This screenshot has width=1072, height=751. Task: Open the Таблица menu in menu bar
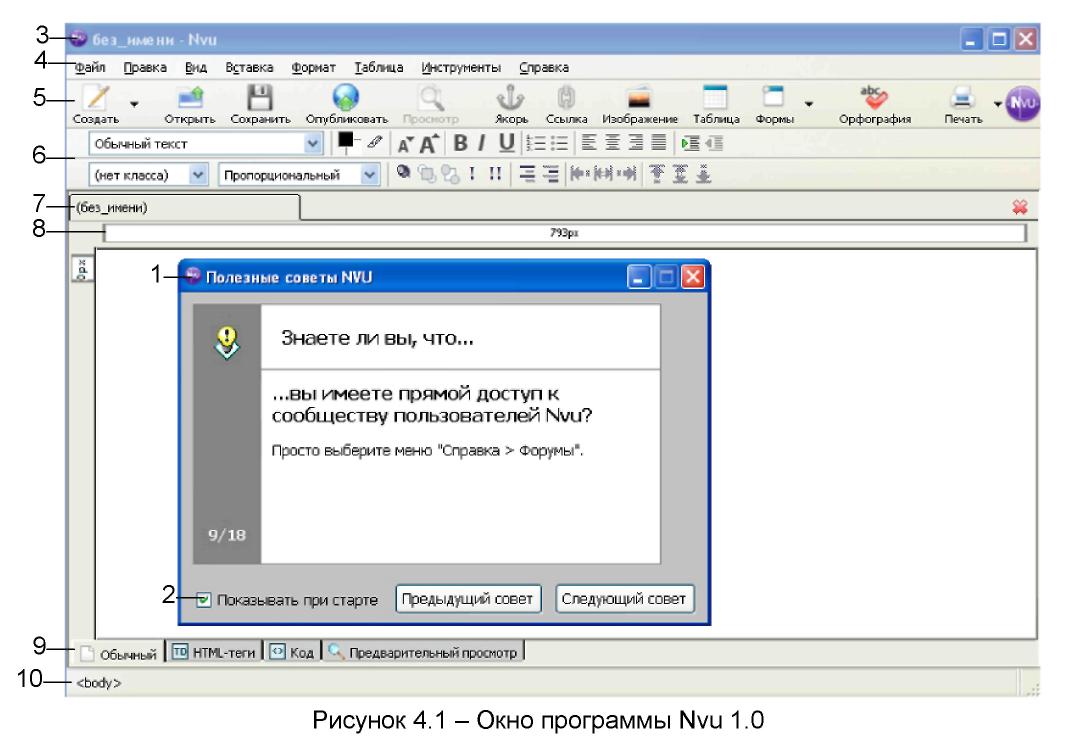click(378, 67)
